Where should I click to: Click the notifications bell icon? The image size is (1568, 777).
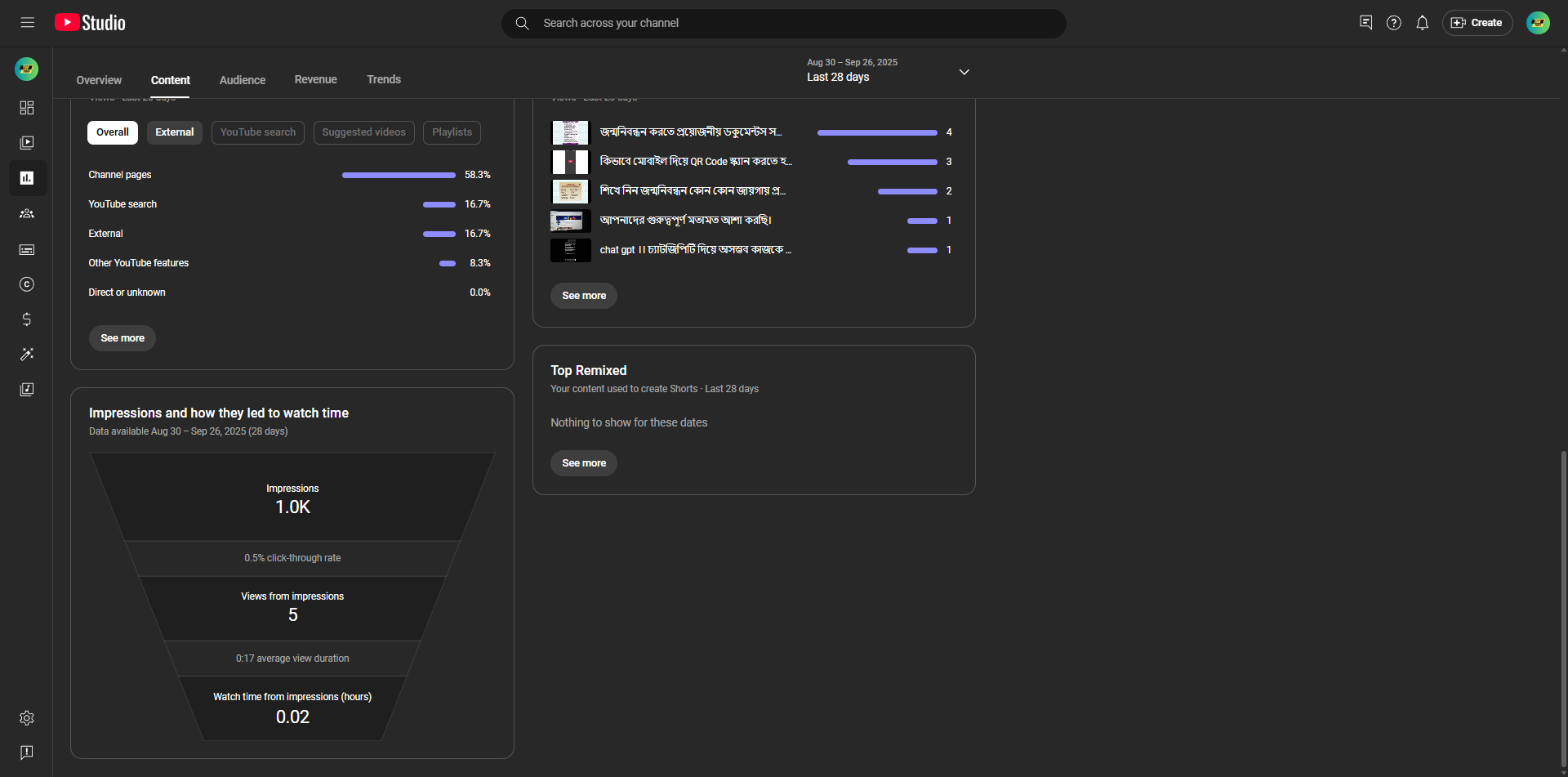1422,23
